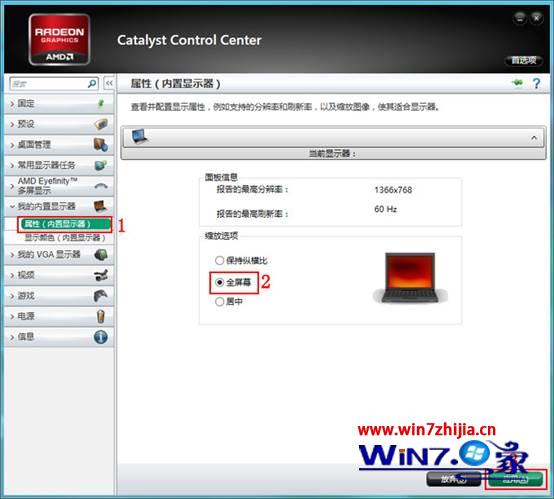The image size is (554, 499).
Task: Expand the 我的 VGA 显示器 section
Action: (59, 254)
